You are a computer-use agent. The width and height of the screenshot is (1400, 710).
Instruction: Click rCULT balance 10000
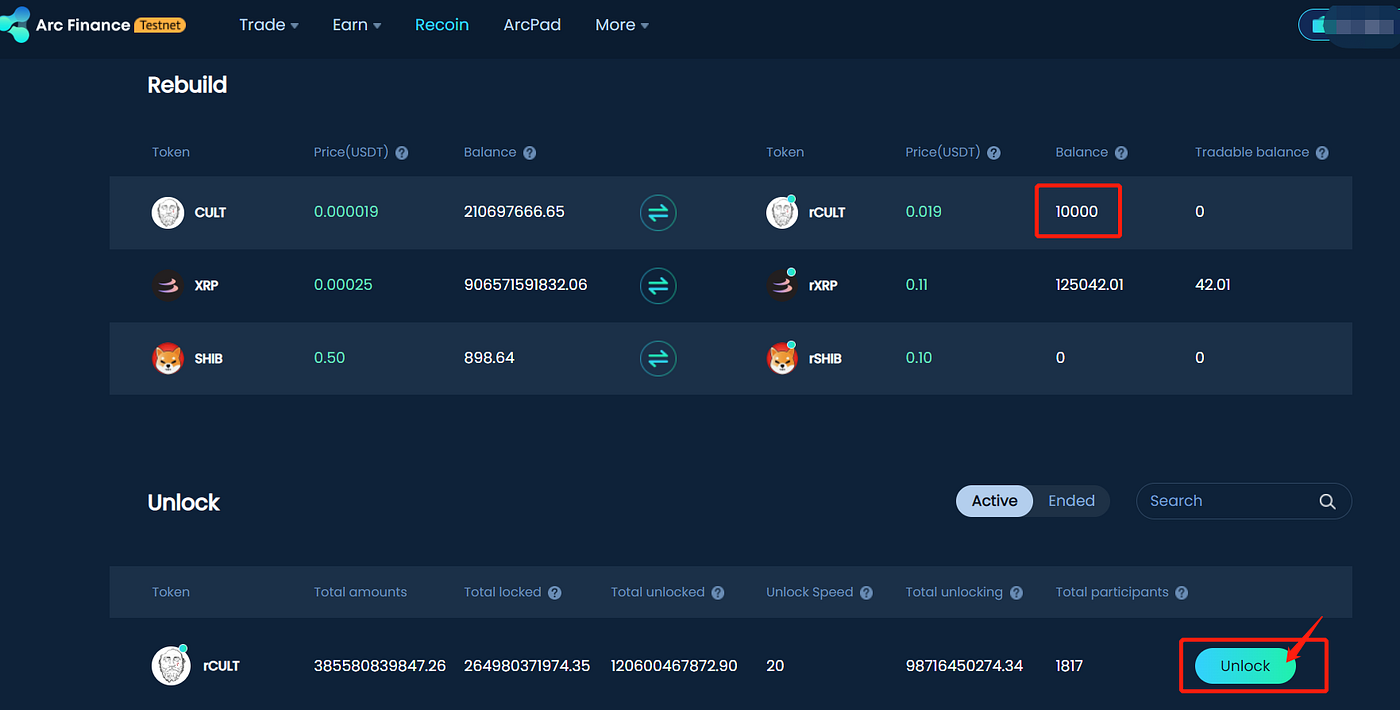[x=1077, y=212]
